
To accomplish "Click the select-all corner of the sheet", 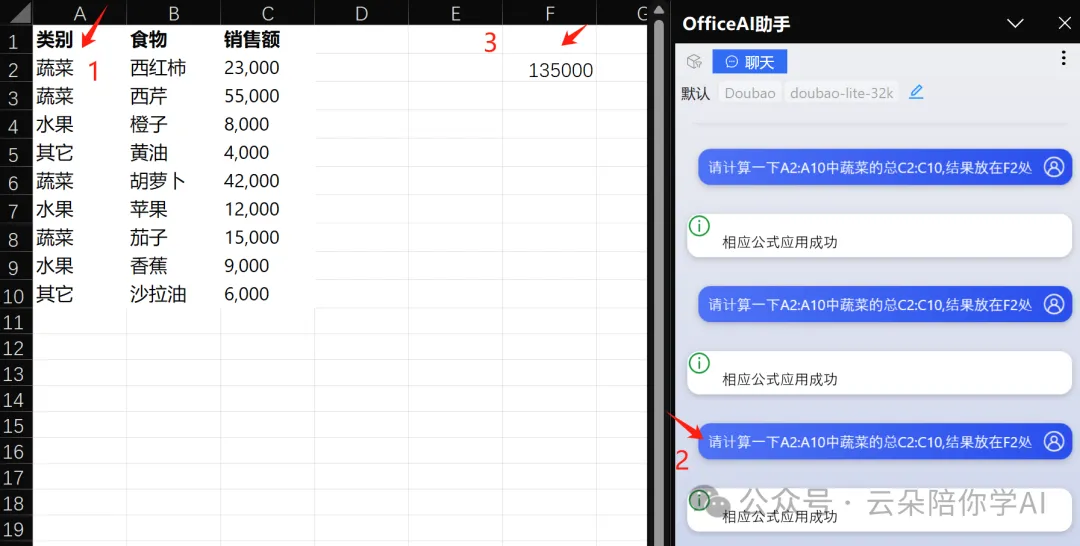I will tap(16, 12).
